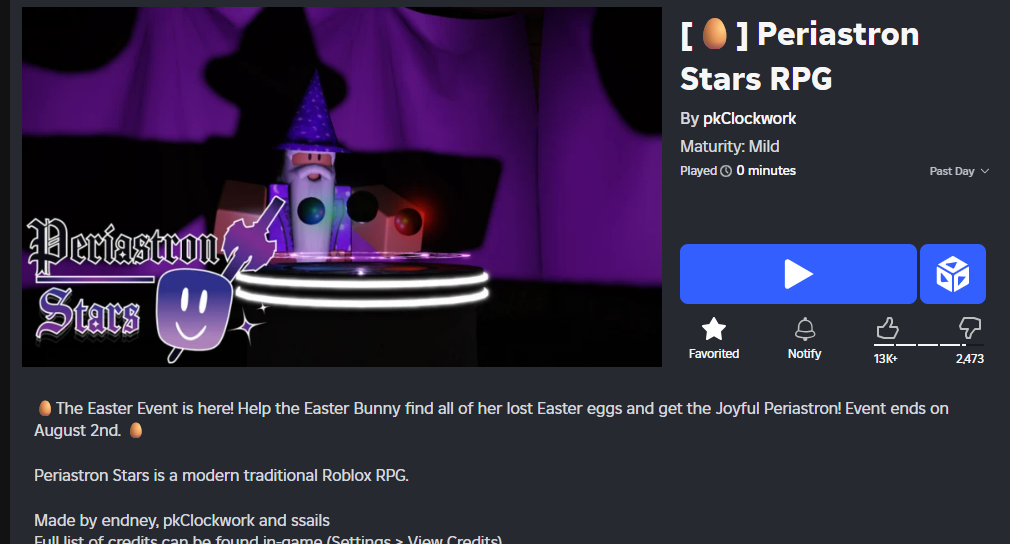
Task: Click the blue Play button
Action: click(x=798, y=274)
